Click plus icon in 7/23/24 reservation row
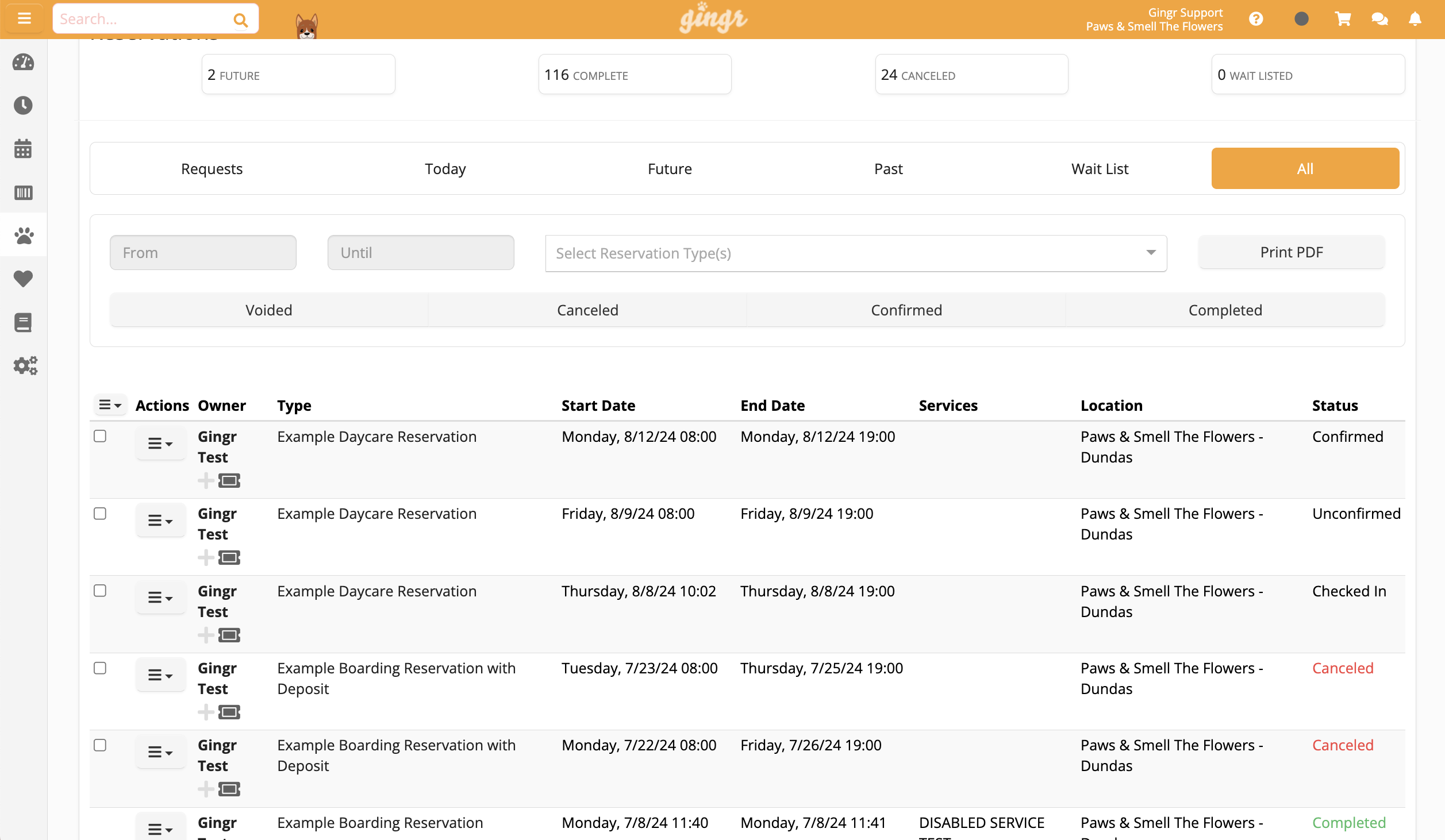 click(206, 712)
